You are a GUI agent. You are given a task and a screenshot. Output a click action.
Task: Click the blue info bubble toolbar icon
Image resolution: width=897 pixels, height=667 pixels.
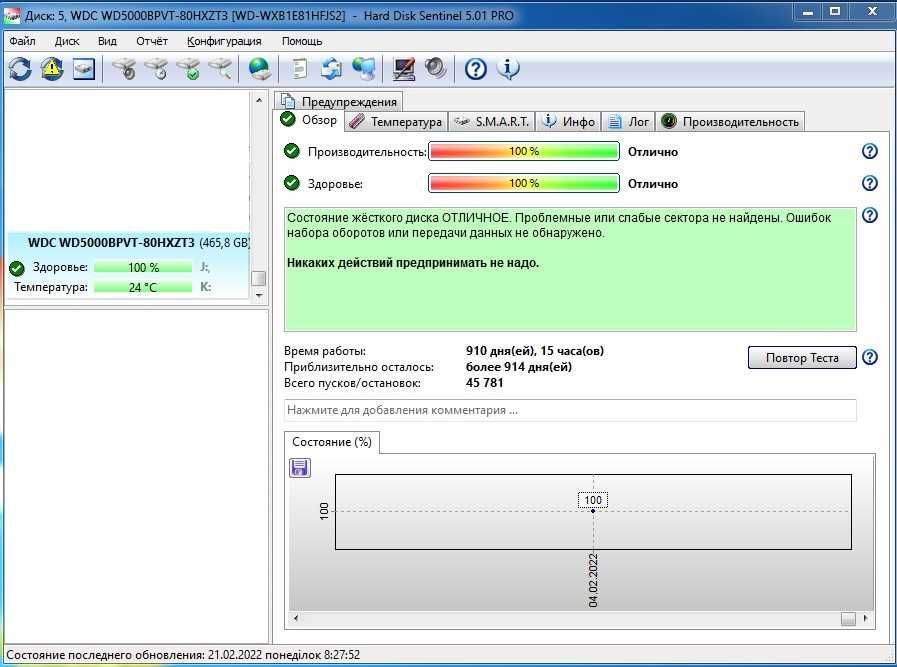pos(508,69)
